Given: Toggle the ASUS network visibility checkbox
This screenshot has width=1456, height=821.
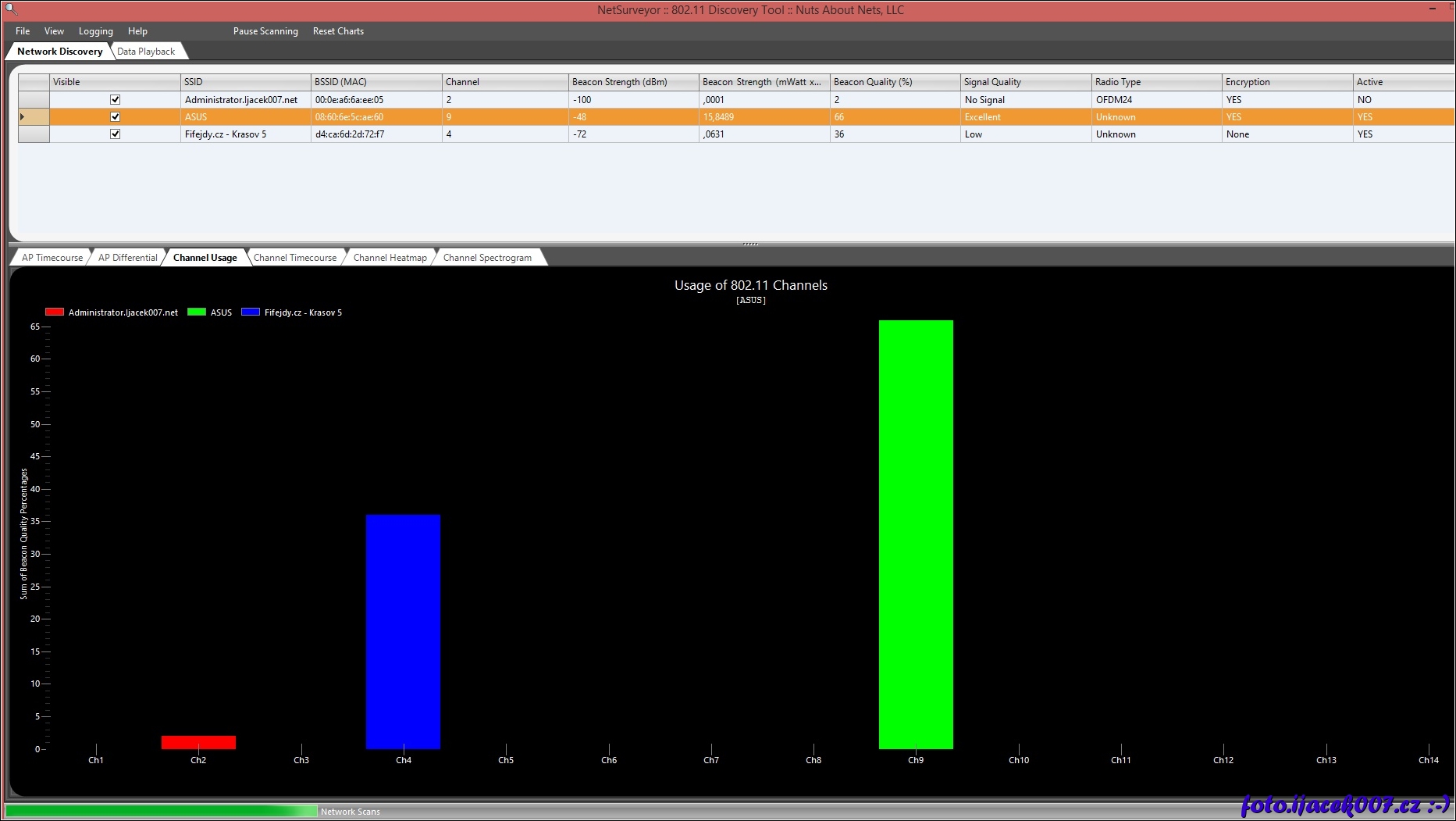Looking at the screenshot, I should tap(115, 117).
